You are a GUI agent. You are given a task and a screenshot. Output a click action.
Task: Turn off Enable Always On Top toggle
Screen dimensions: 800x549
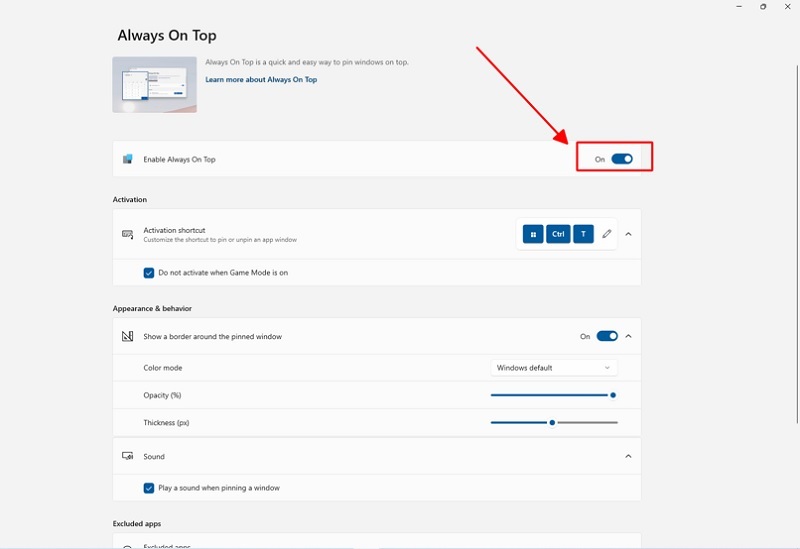(x=622, y=159)
